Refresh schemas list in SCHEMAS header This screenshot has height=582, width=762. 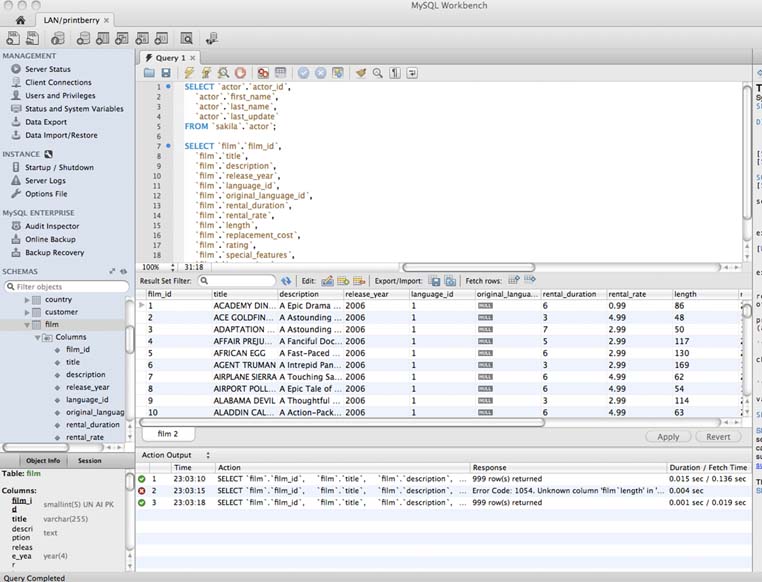tap(123, 271)
